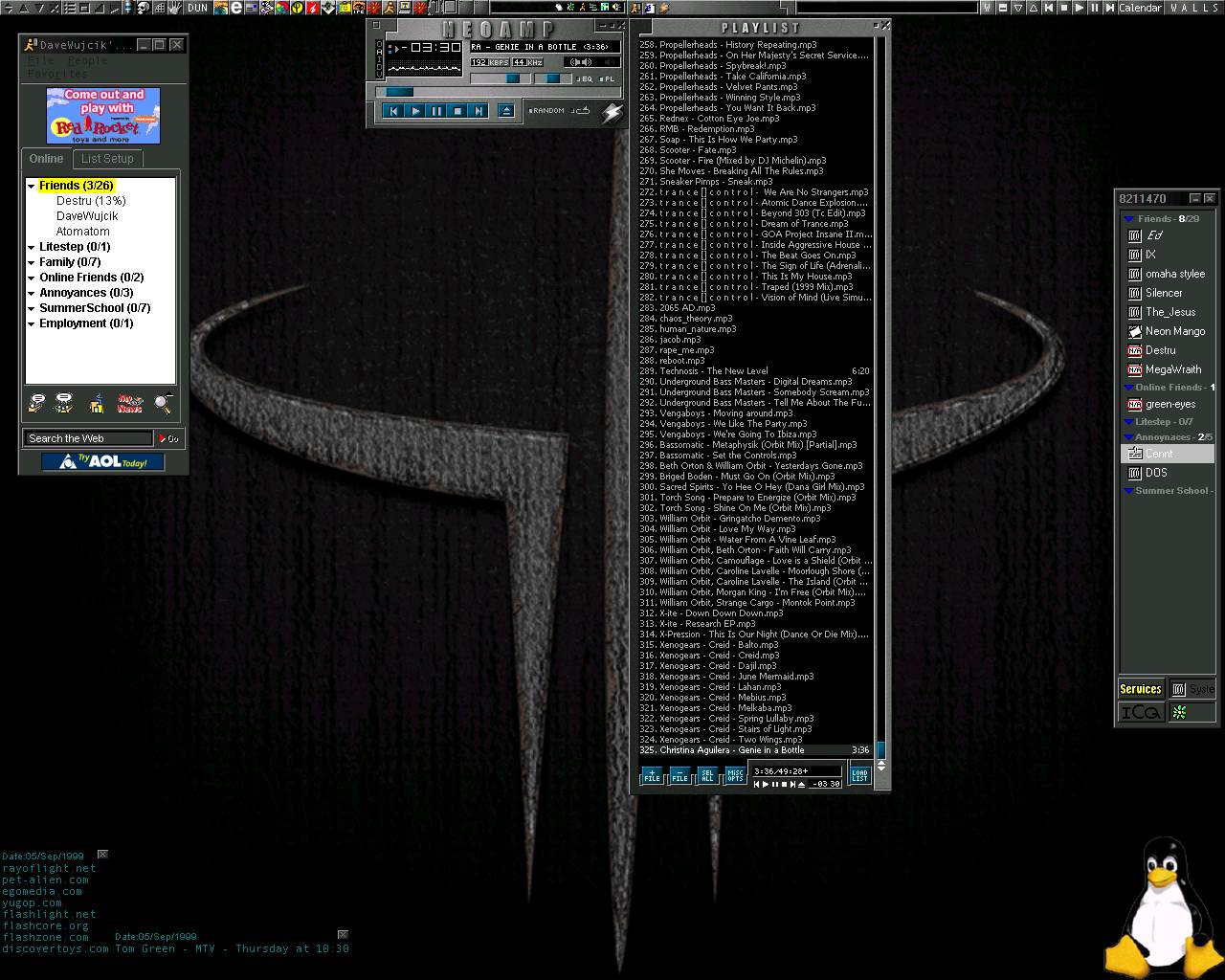Click the ICQ flower status icon
The image size is (1225, 980).
[x=1180, y=712]
